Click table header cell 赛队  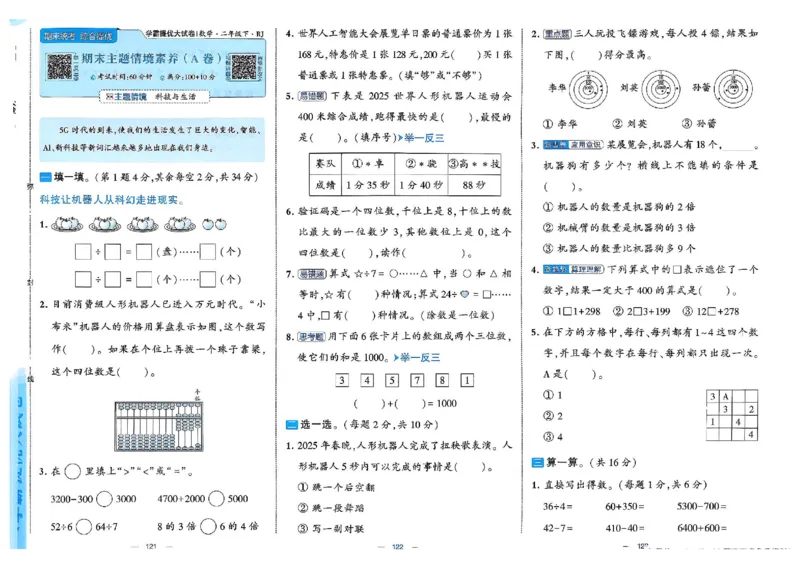click(x=325, y=164)
